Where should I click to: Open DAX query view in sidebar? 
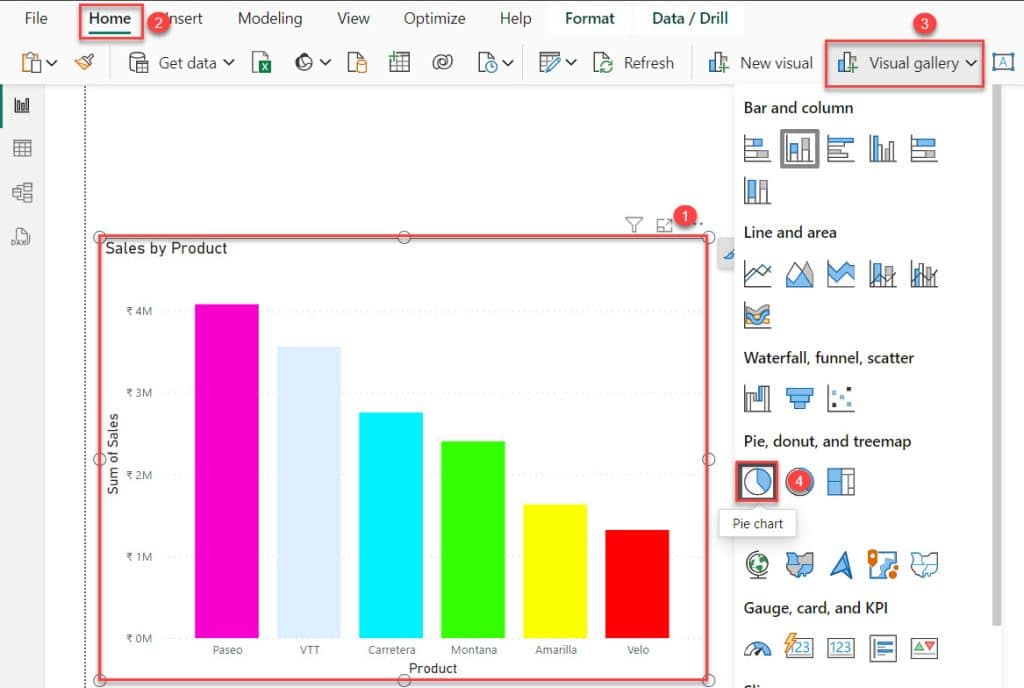[21, 236]
